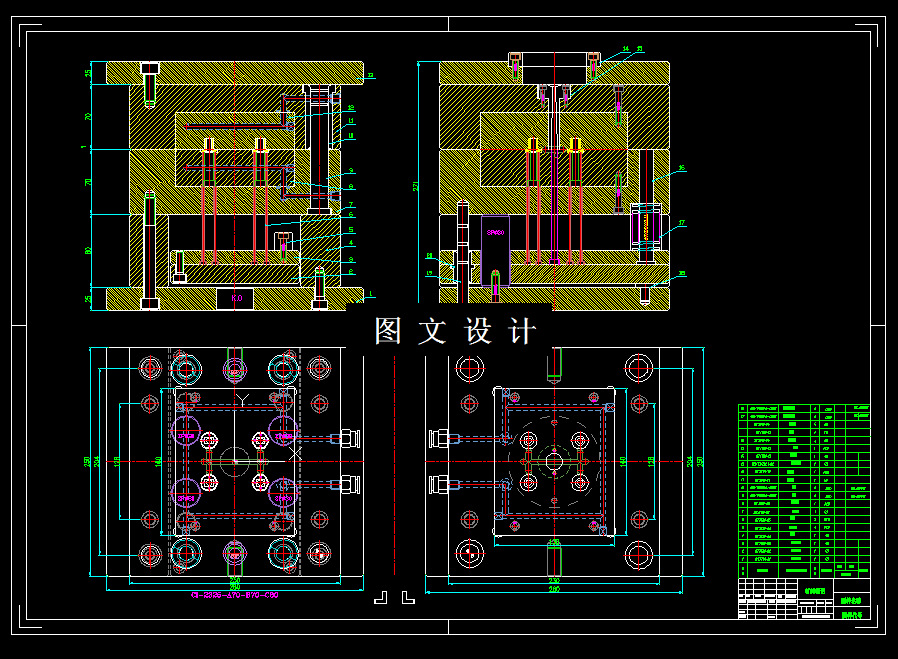The image size is (898, 659).
Task: Select part callout number 4 in left section view
Action: [x=351, y=243]
